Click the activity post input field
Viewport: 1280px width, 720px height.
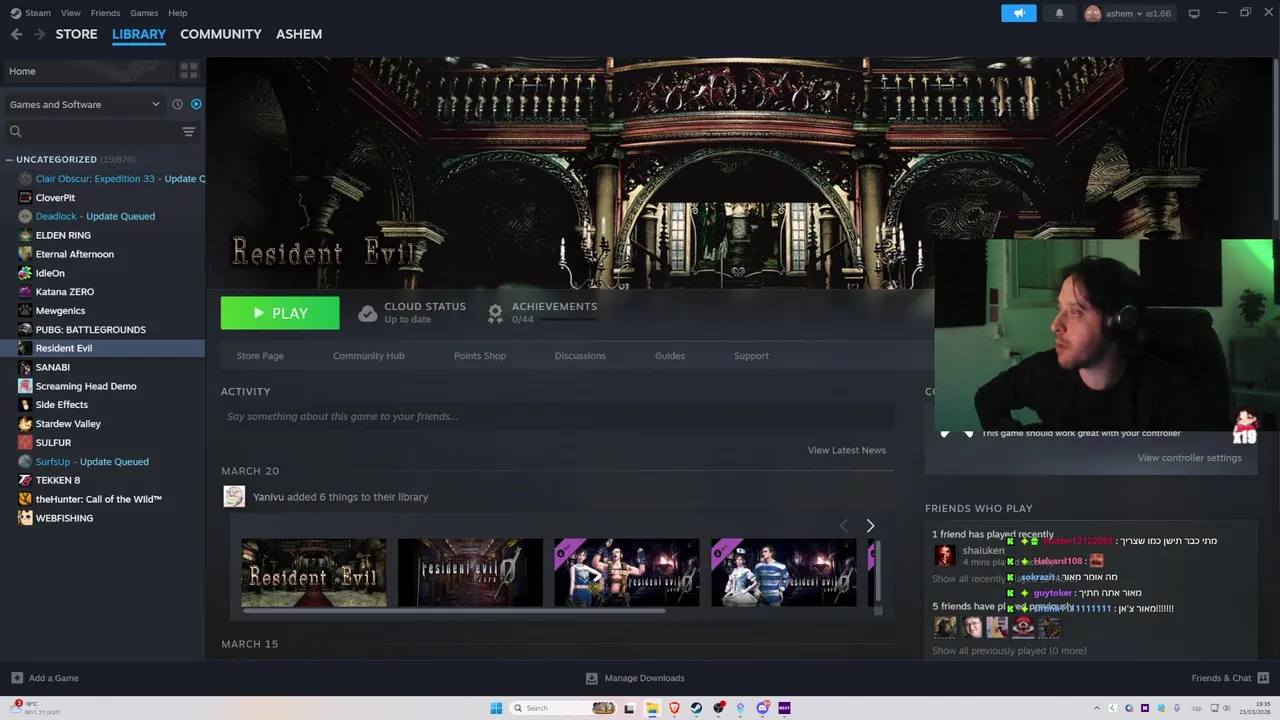(x=557, y=416)
